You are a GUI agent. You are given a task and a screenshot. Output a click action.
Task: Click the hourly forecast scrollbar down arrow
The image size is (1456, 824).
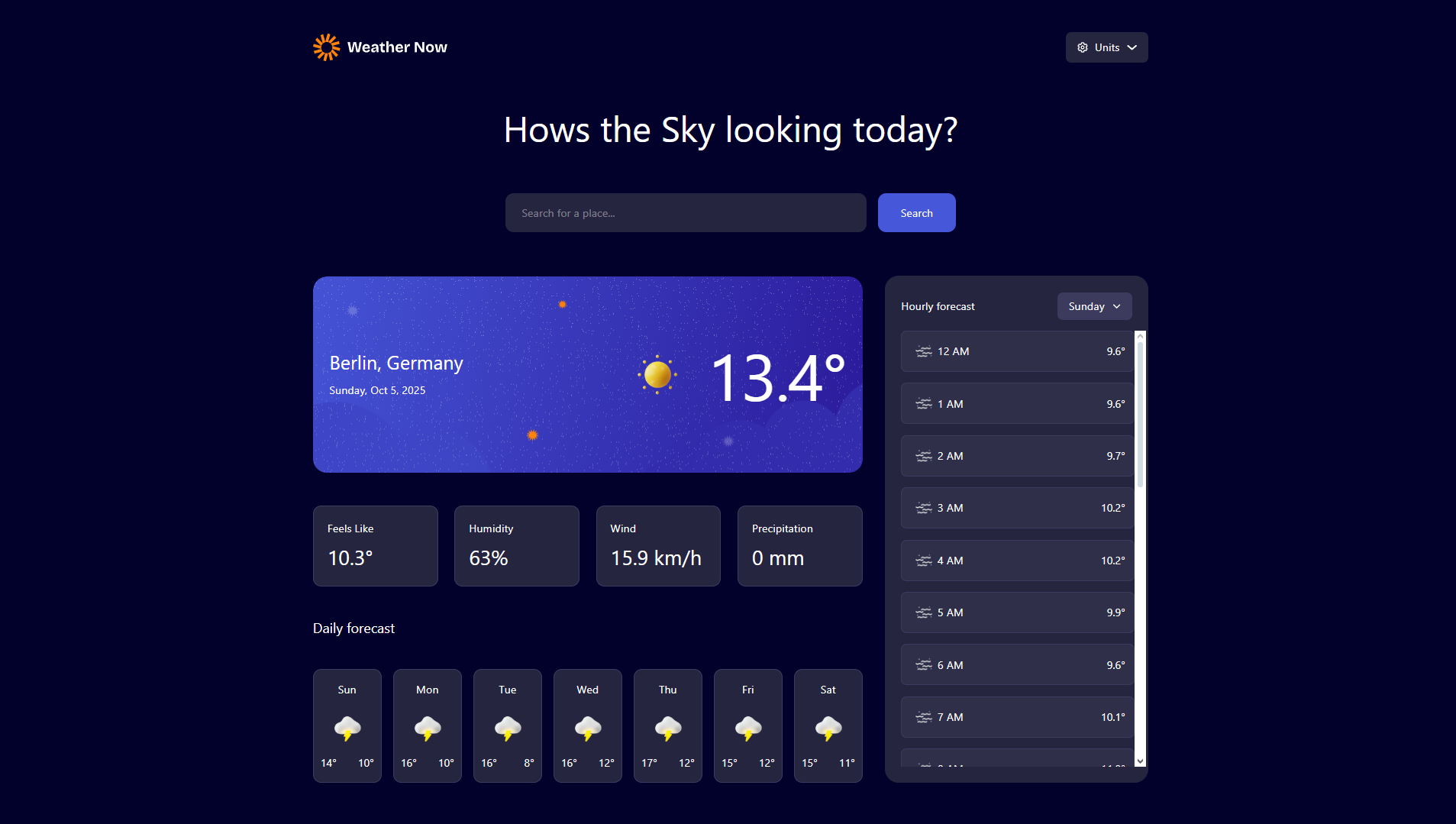click(x=1140, y=761)
